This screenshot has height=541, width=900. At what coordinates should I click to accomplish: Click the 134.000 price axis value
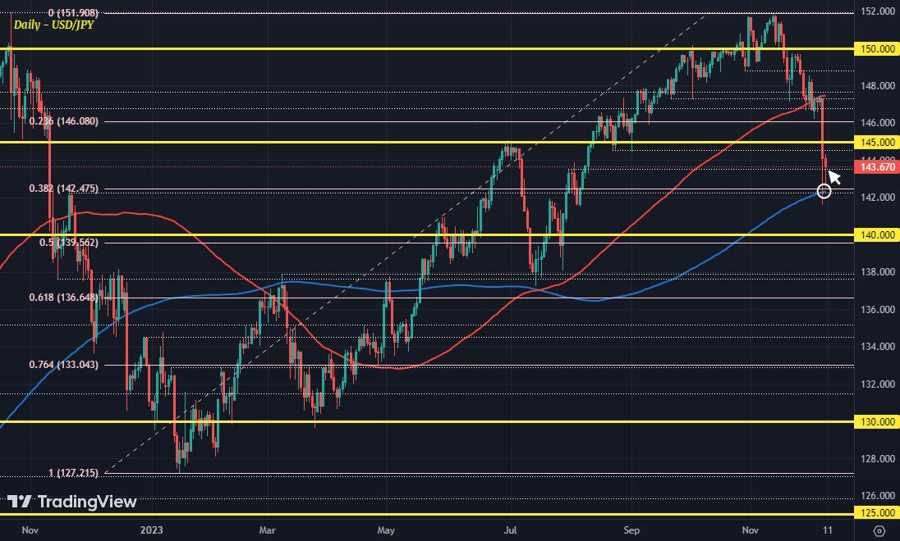click(878, 347)
